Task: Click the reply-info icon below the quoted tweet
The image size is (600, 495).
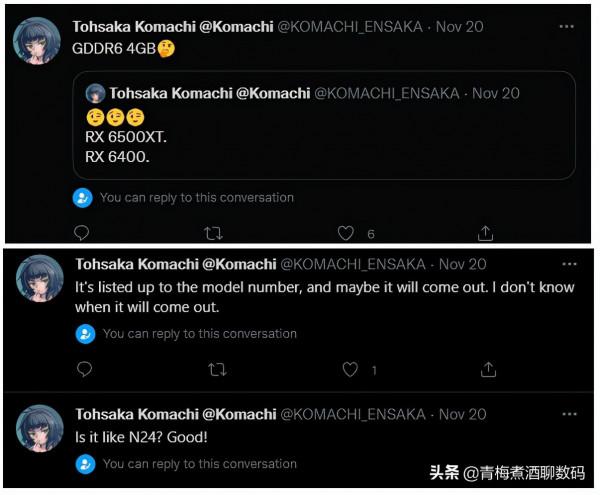Action: tap(83, 198)
